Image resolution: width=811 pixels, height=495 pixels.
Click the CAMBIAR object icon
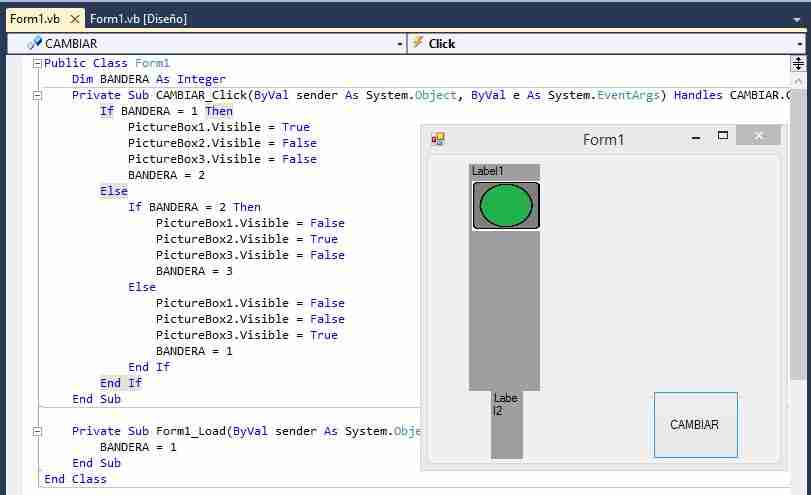[x=34, y=43]
